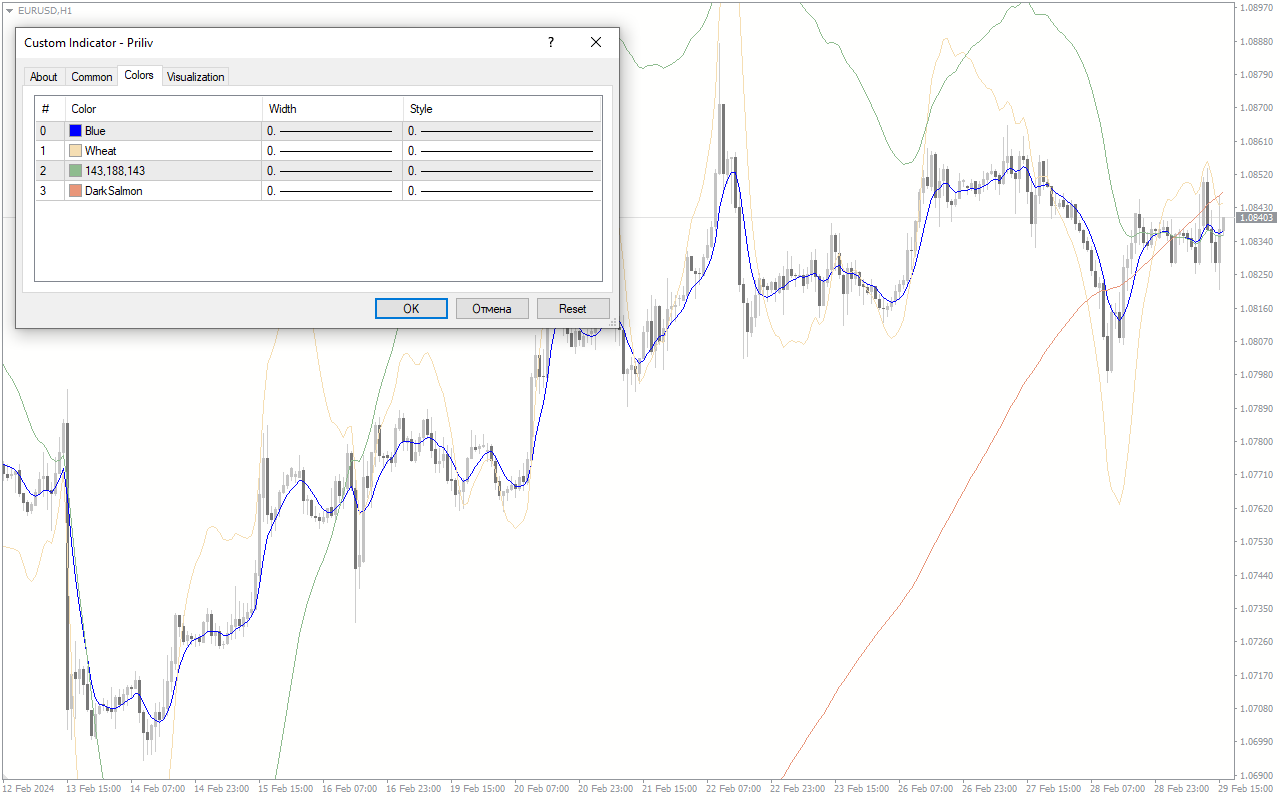Viewport: 1280px width, 800px height.
Task: Select row number 3 cell
Action: coord(50,191)
